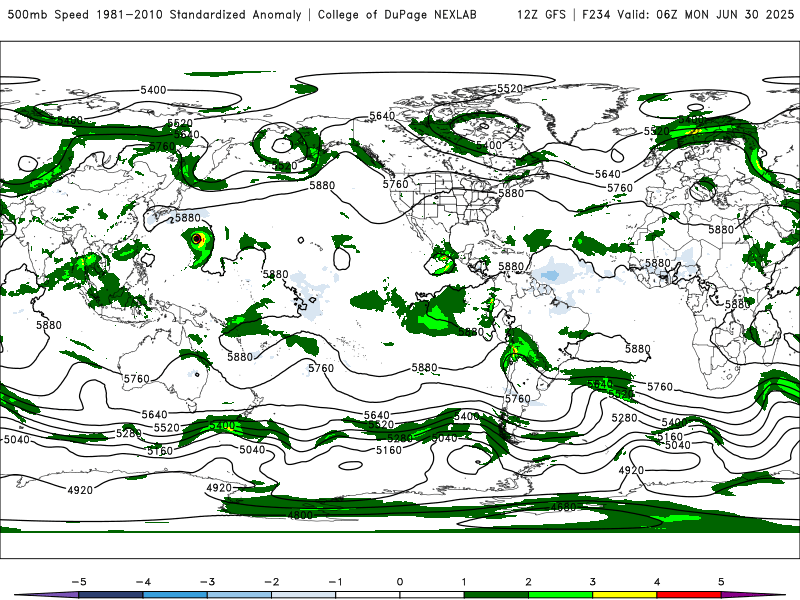Click the "12Z GFS" model run label

541,14
